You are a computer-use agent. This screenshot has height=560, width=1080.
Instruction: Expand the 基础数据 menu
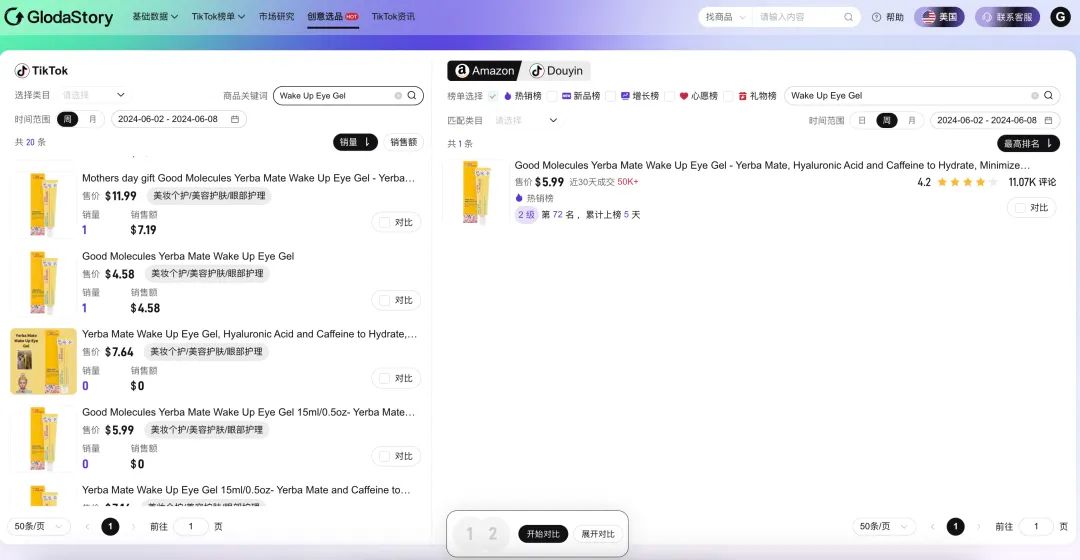[x=155, y=17]
